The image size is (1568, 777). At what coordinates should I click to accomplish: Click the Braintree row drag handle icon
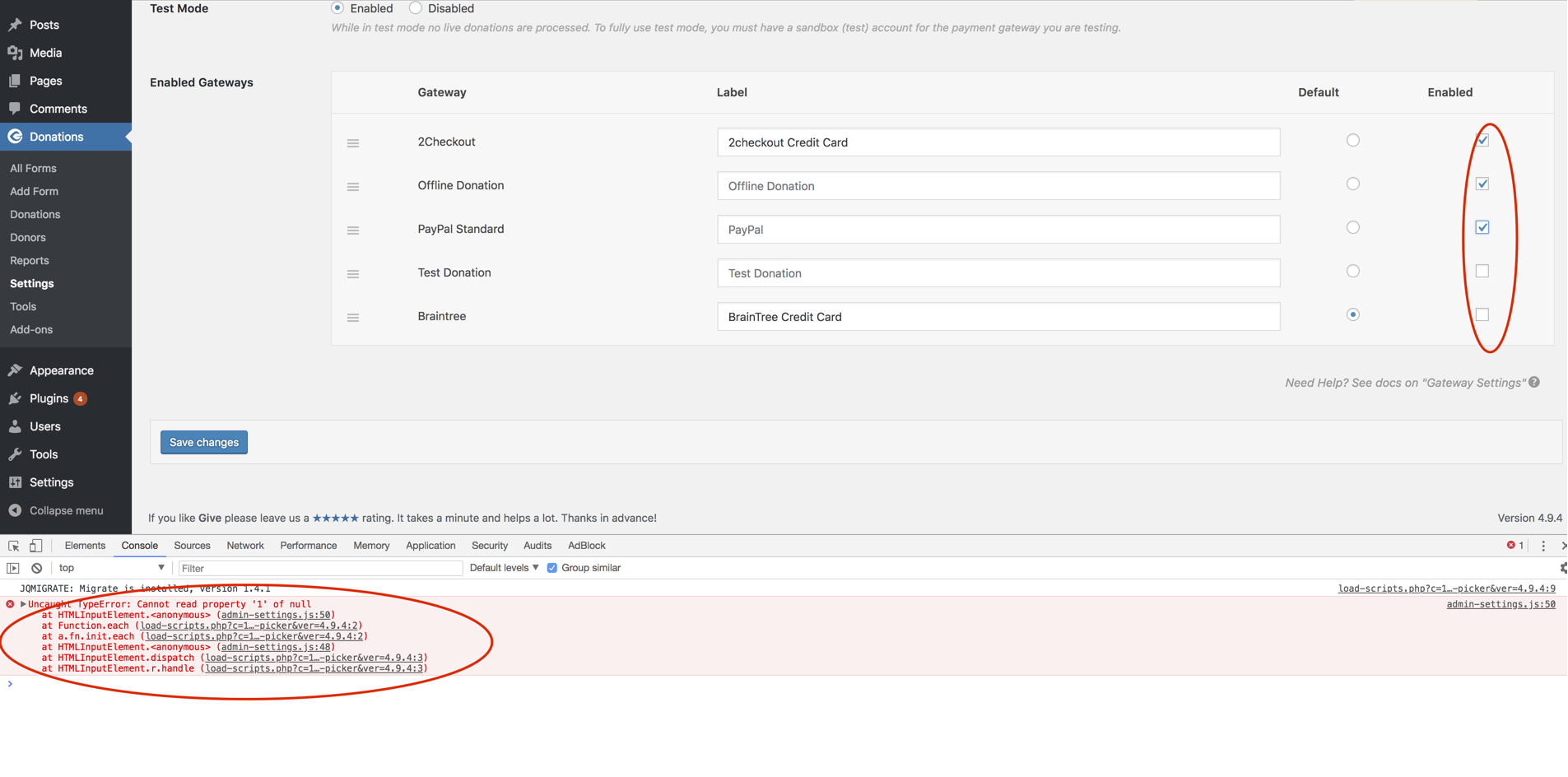[353, 318]
